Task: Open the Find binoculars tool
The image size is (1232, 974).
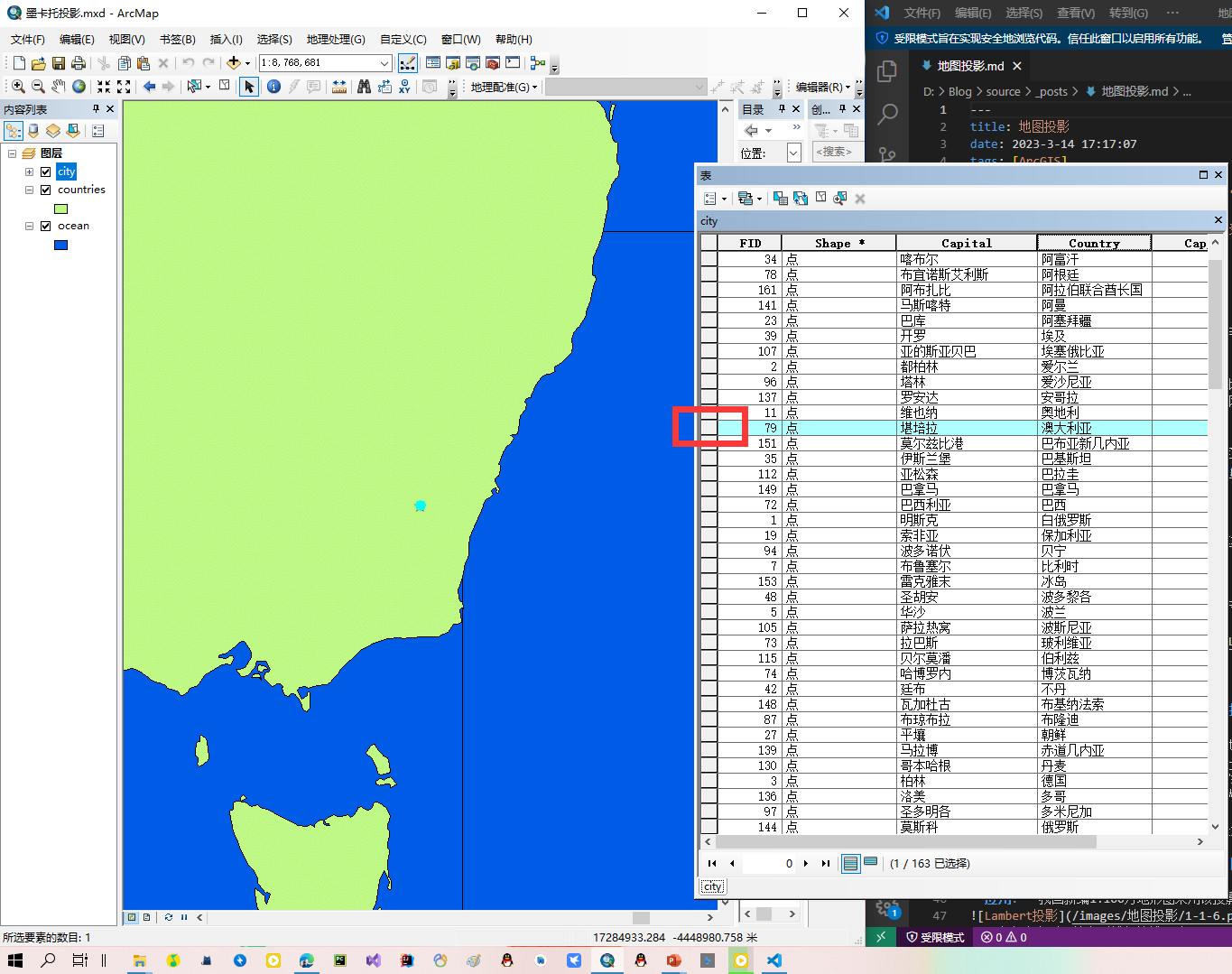Action: [x=364, y=87]
